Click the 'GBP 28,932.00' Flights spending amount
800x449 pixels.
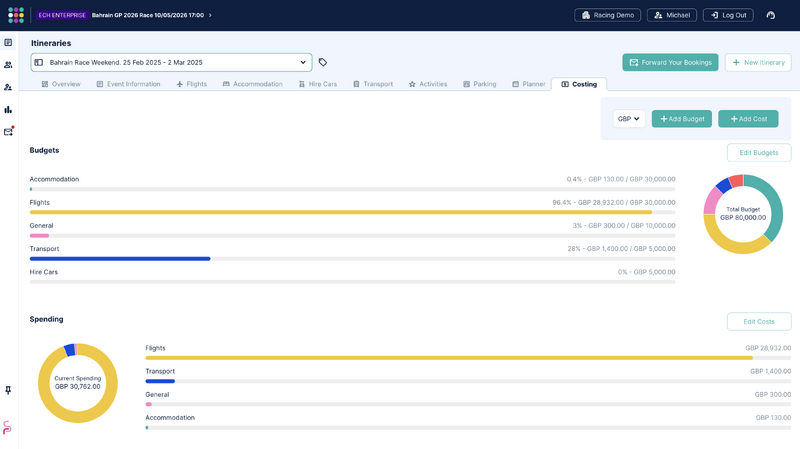point(768,348)
